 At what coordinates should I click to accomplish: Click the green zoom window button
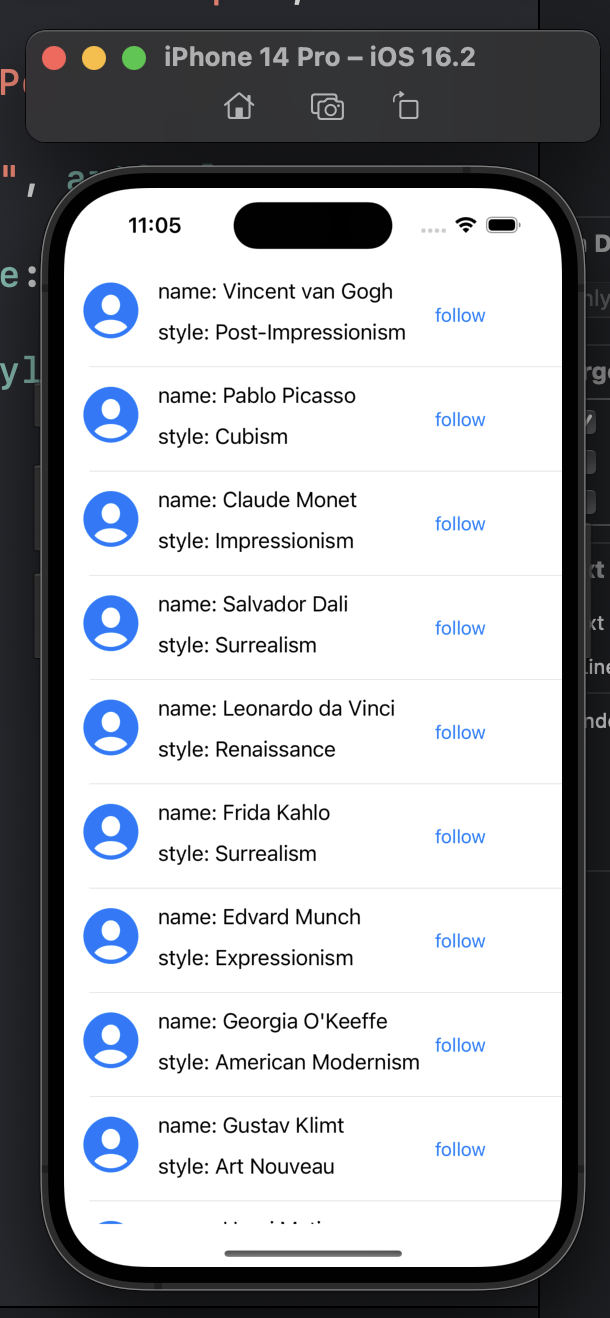tap(134, 58)
